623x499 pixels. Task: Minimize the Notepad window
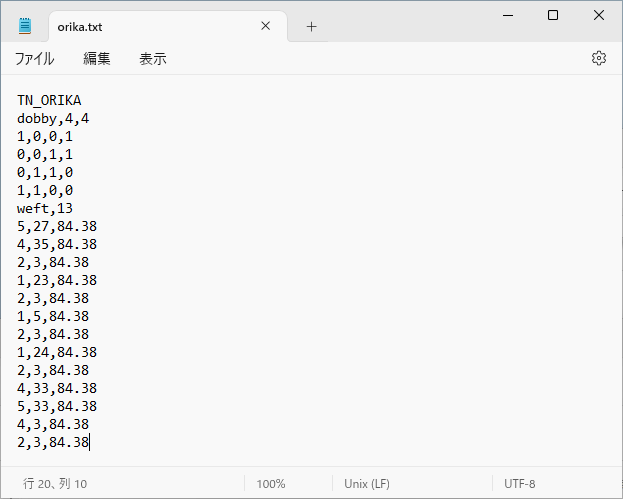pyautogui.click(x=508, y=15)
